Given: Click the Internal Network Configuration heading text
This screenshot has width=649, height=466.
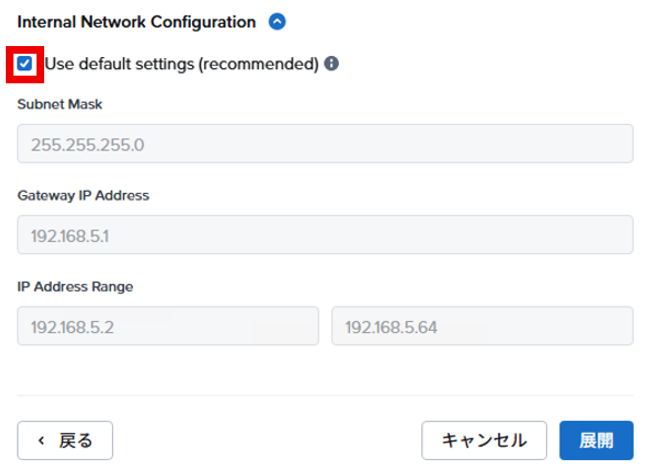Looking at the screenshot, I should click(x=137, y=21).
